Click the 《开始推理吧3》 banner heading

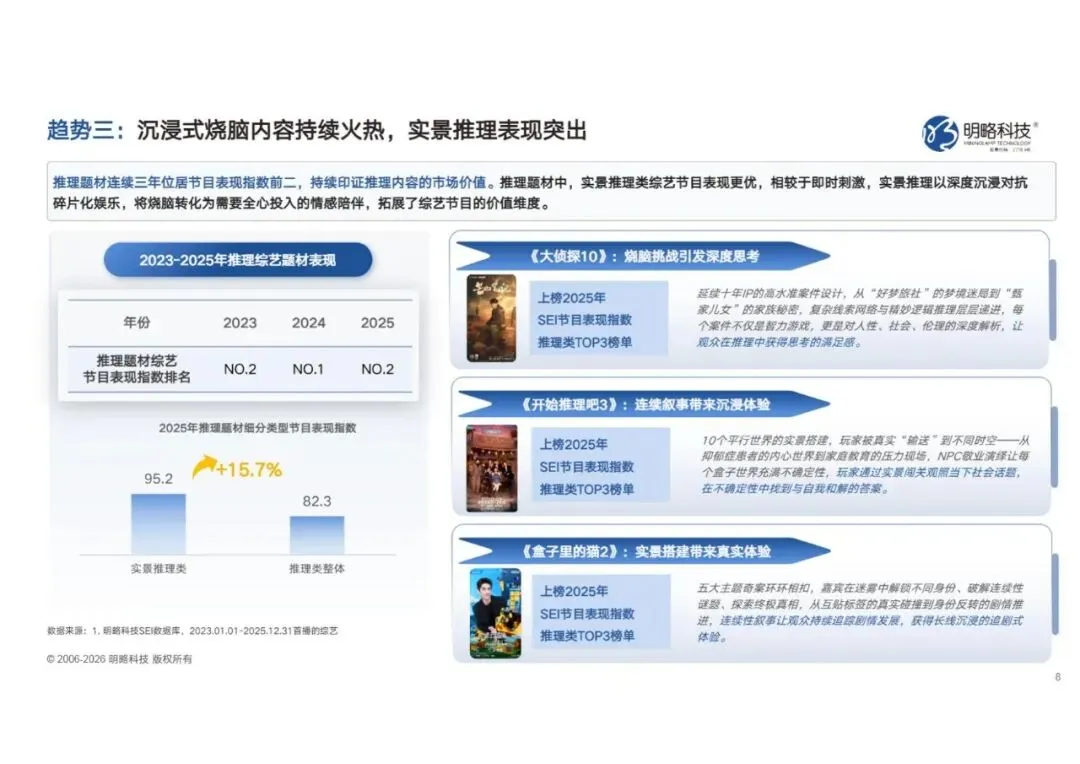pyautogui.click(x=643, y=404)
